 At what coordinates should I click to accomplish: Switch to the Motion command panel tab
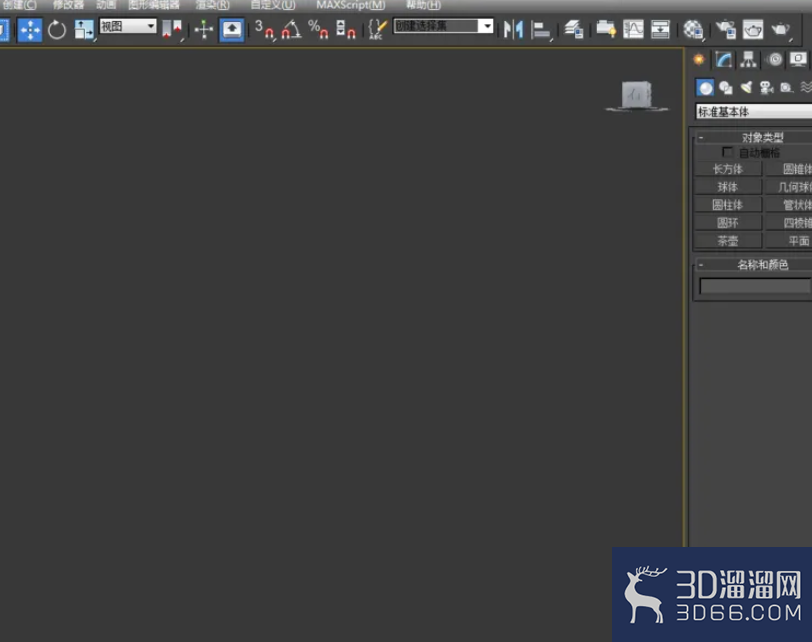[775, 60]
